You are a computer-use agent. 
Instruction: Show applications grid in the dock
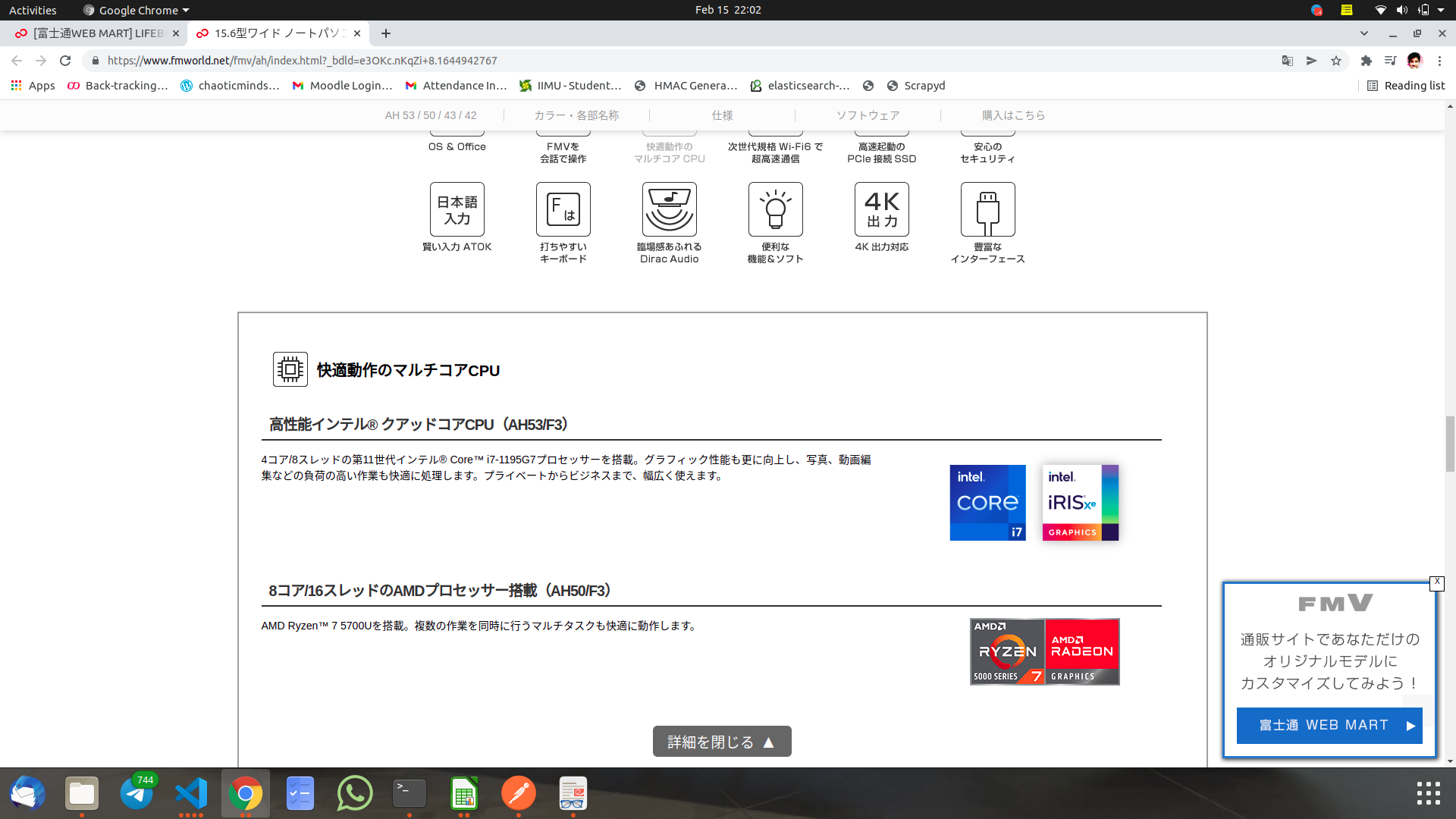[x=1429, y=793]
